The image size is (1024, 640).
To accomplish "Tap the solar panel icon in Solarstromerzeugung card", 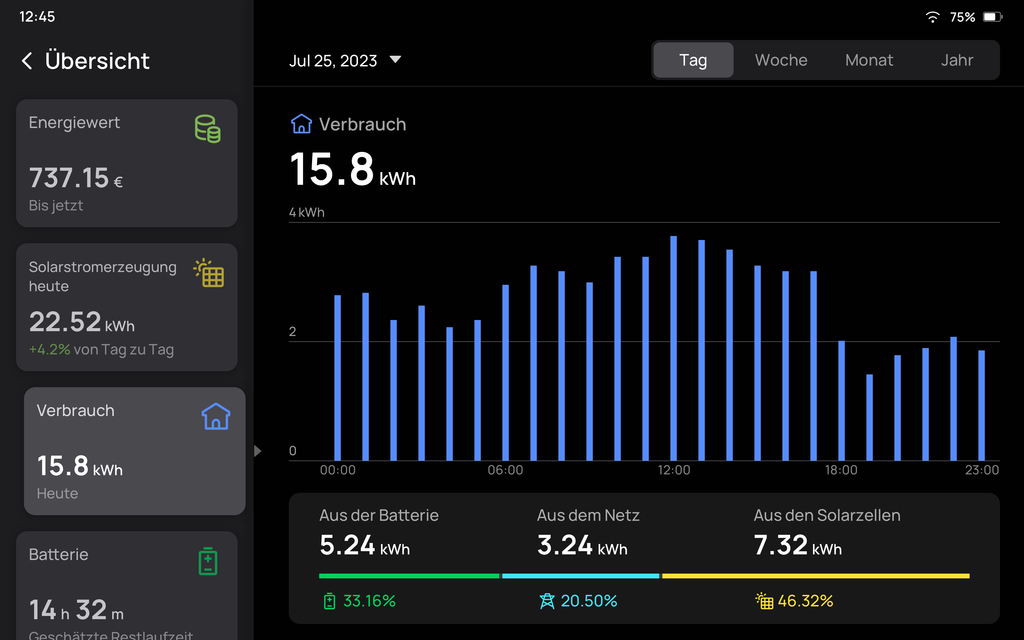I will pos(209,273).
